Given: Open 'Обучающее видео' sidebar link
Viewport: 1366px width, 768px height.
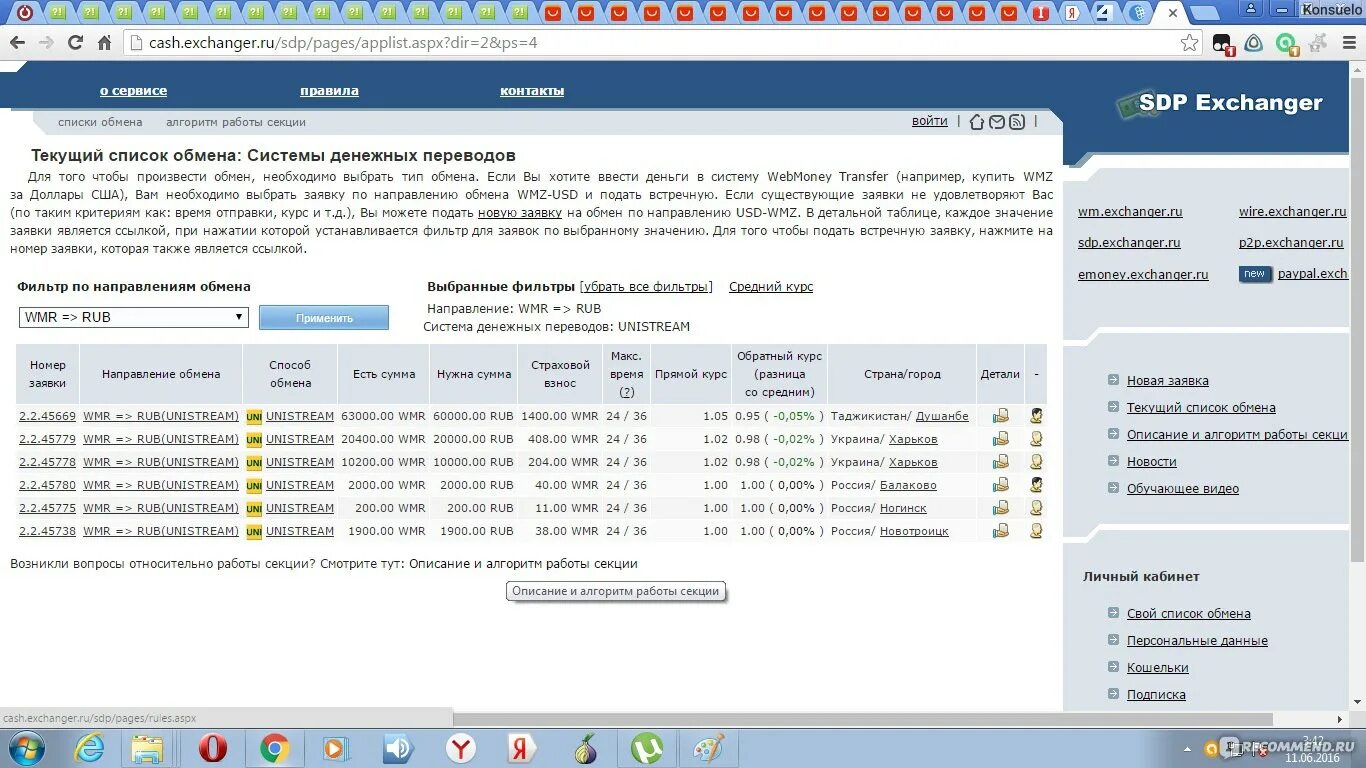Looking at the screenshot, I should (1182, 489).
